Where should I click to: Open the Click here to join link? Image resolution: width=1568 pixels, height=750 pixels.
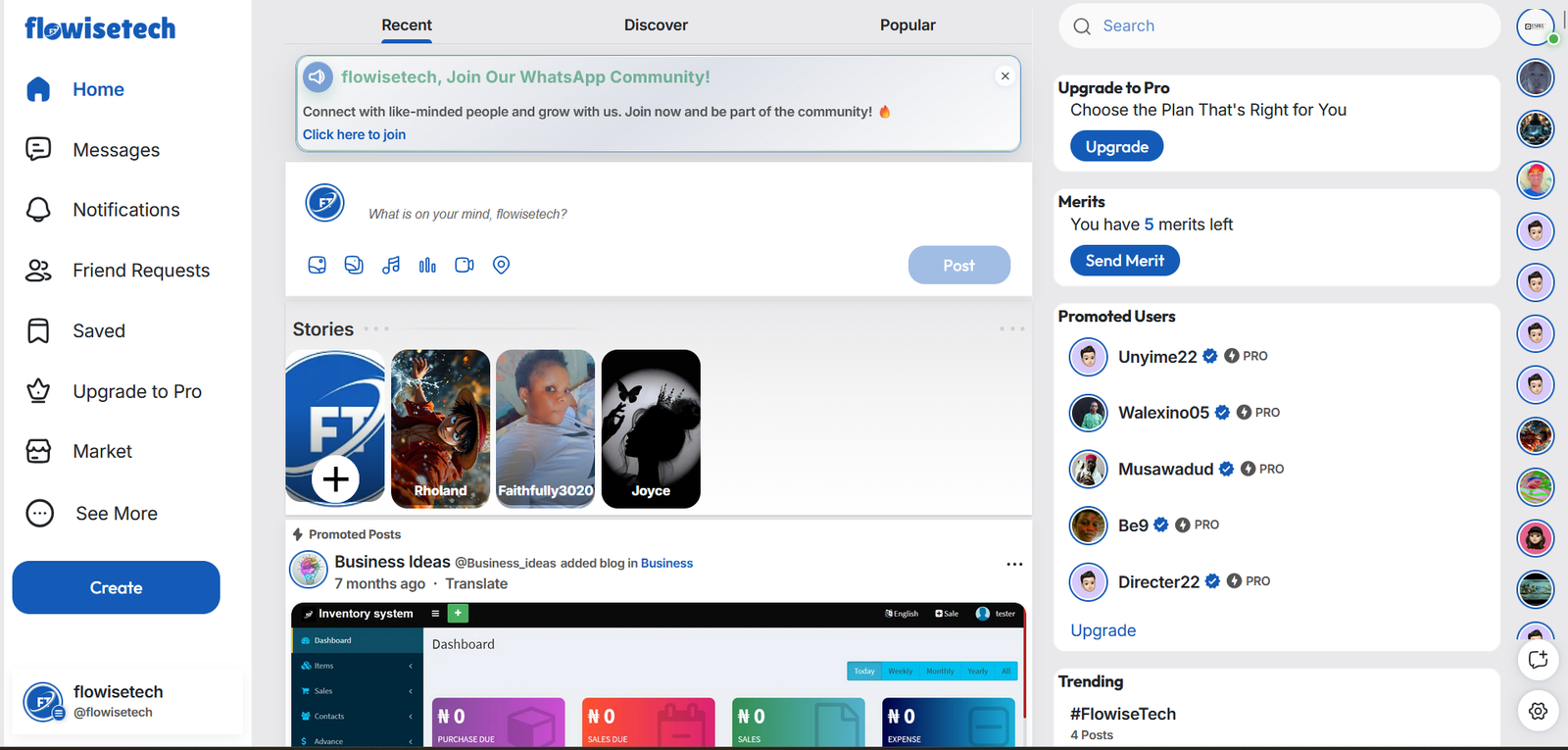354,134
